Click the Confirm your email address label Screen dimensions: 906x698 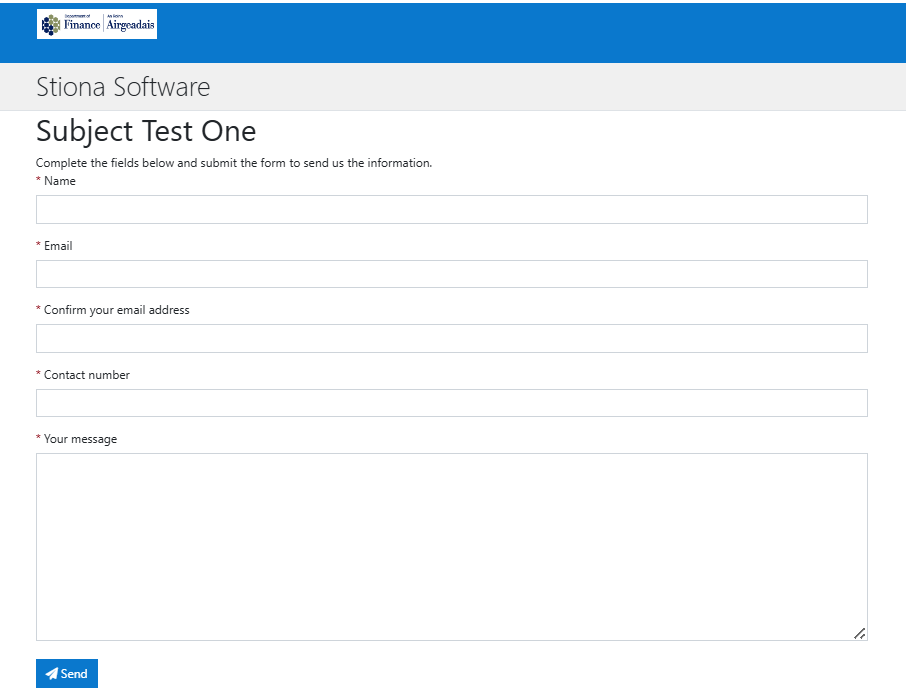[x=117, y=310]
